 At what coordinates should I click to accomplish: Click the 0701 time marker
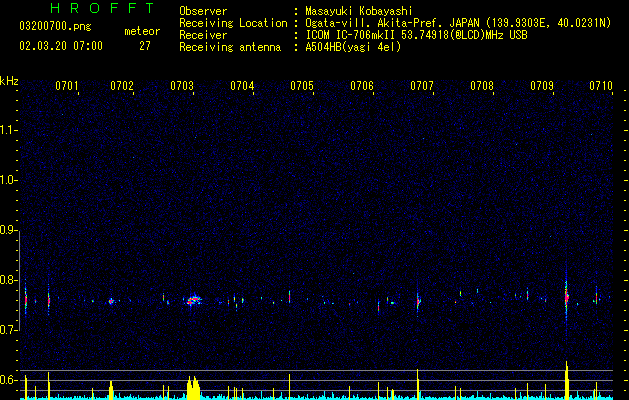66,86
